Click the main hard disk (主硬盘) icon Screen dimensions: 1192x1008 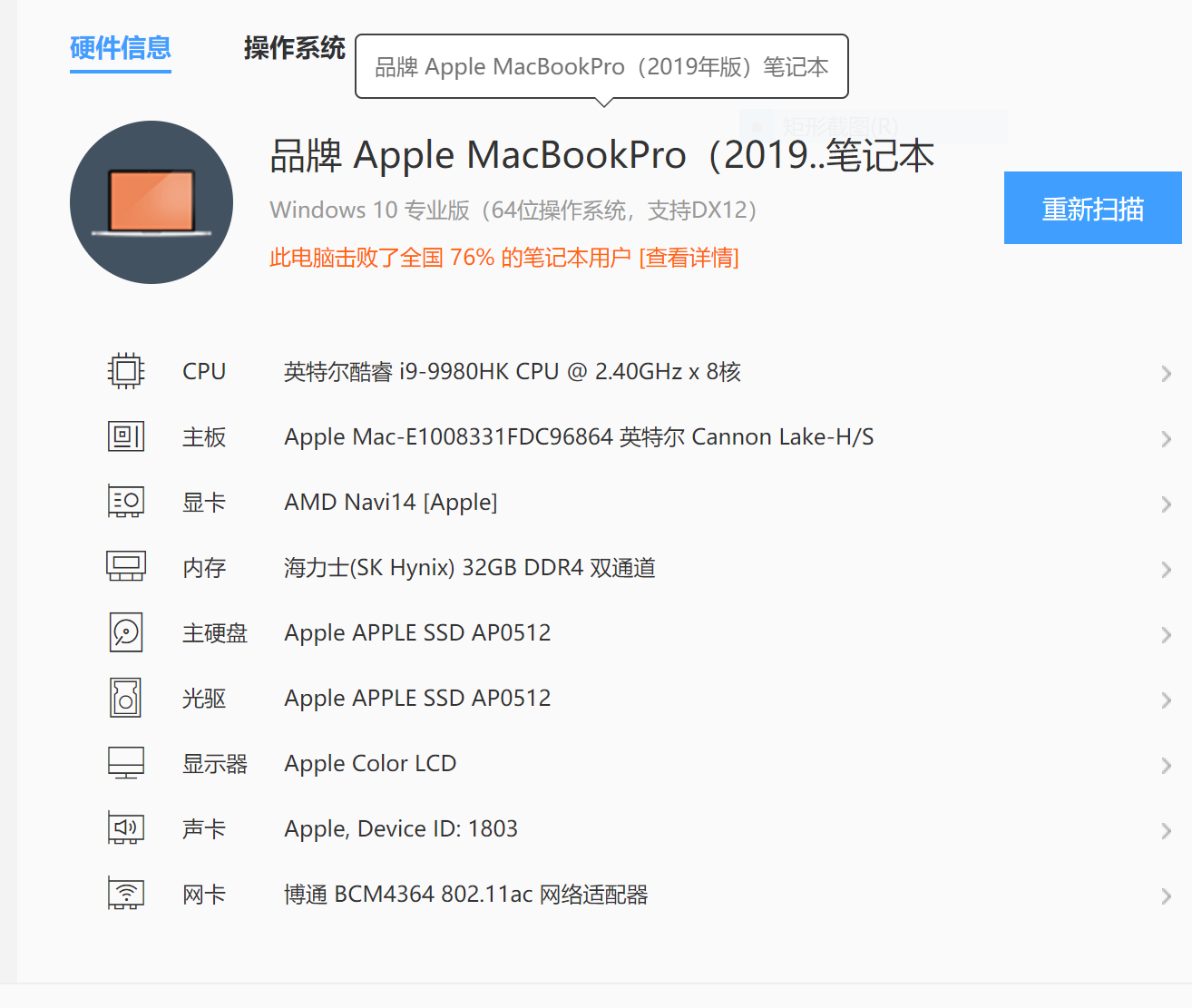click(x=126, y=632)
